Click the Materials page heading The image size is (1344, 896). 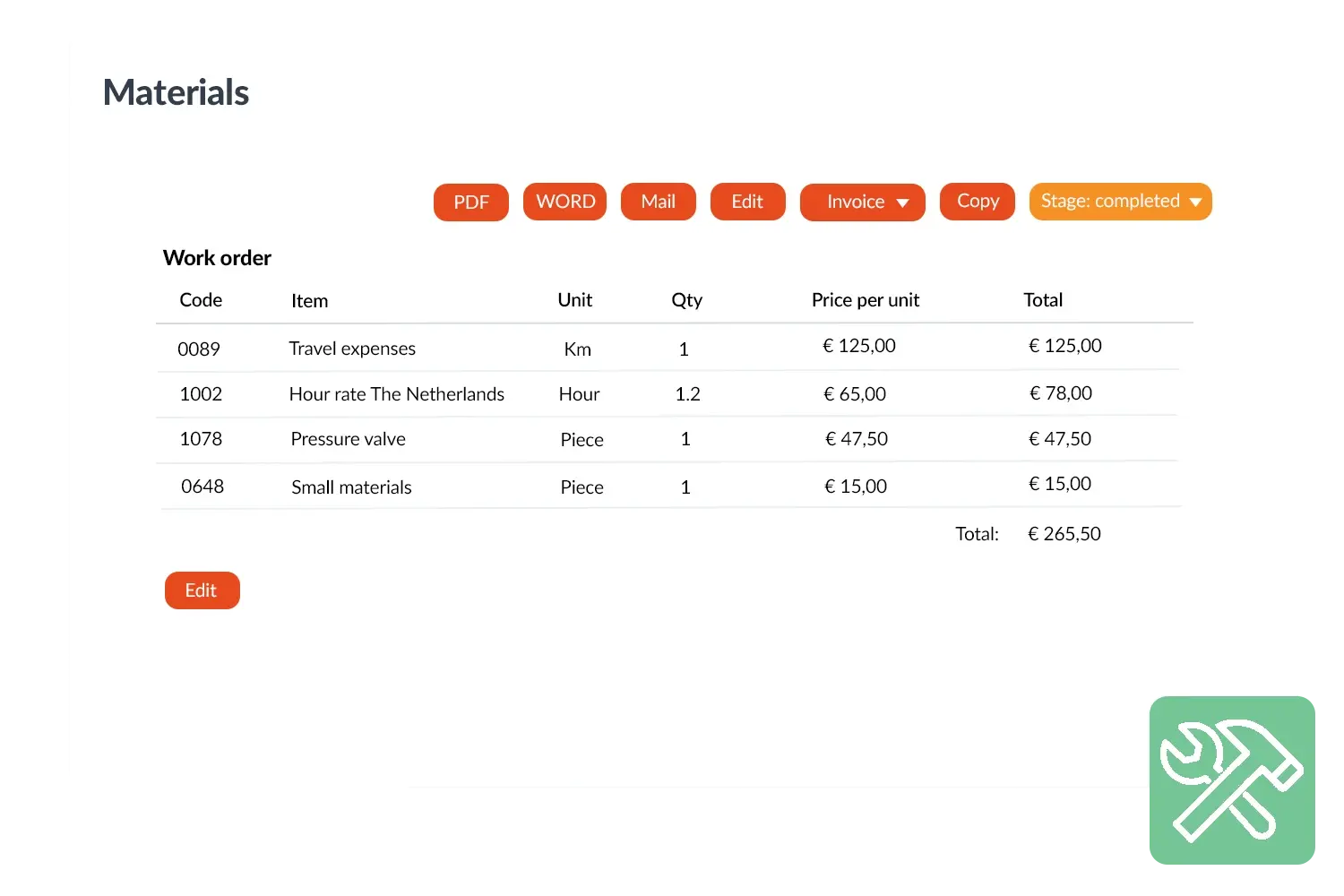pyautogui.click(x=177, y=92)
